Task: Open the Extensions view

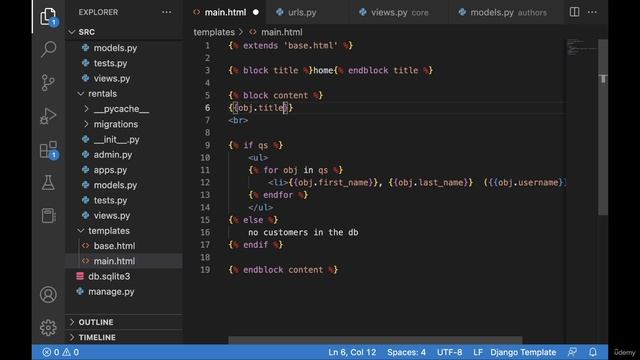Action: click(x=48, y=150)
